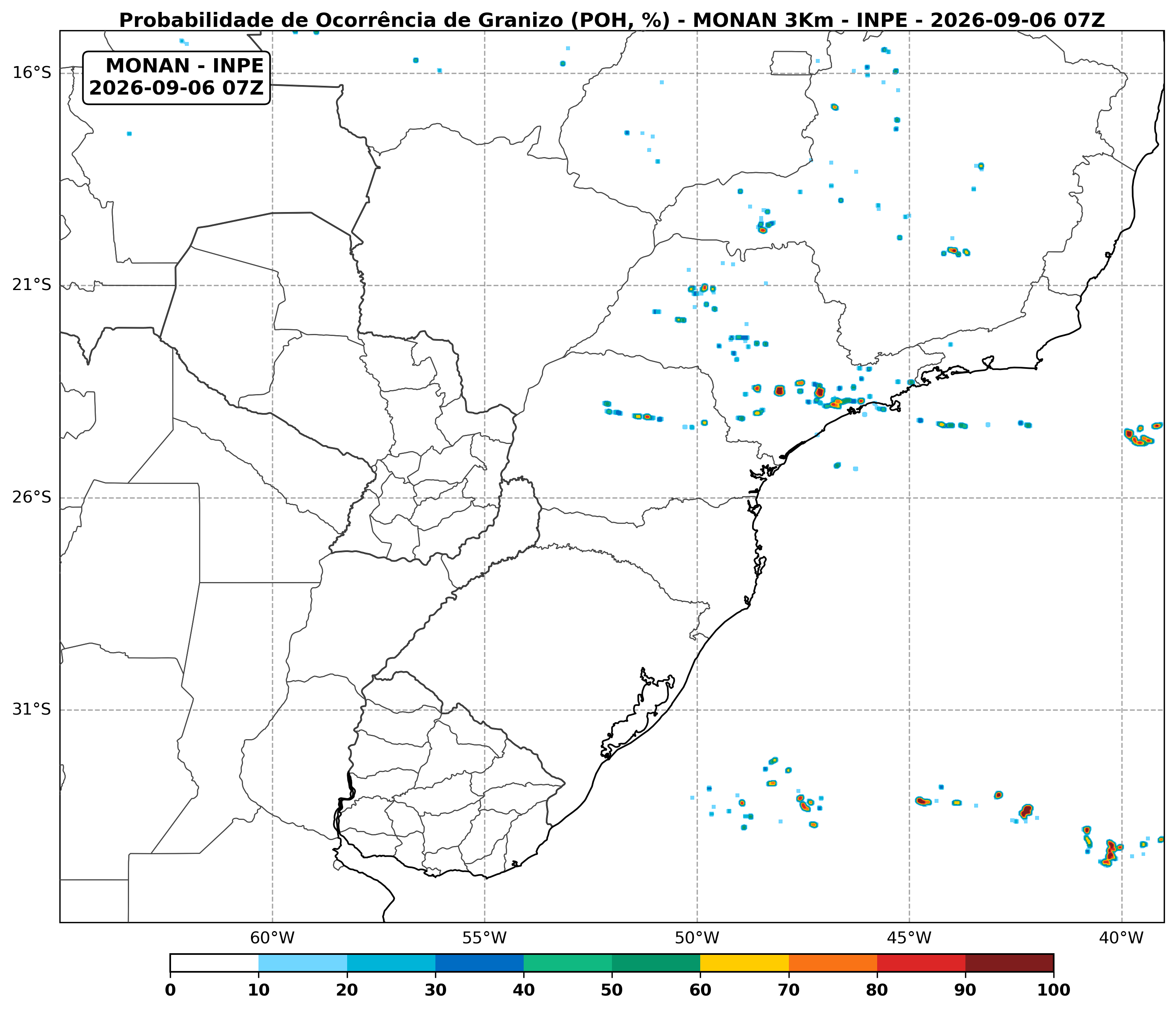Click the 55°W longitude axis label
1176x1011 pixels.
click(x=485, y=938)
